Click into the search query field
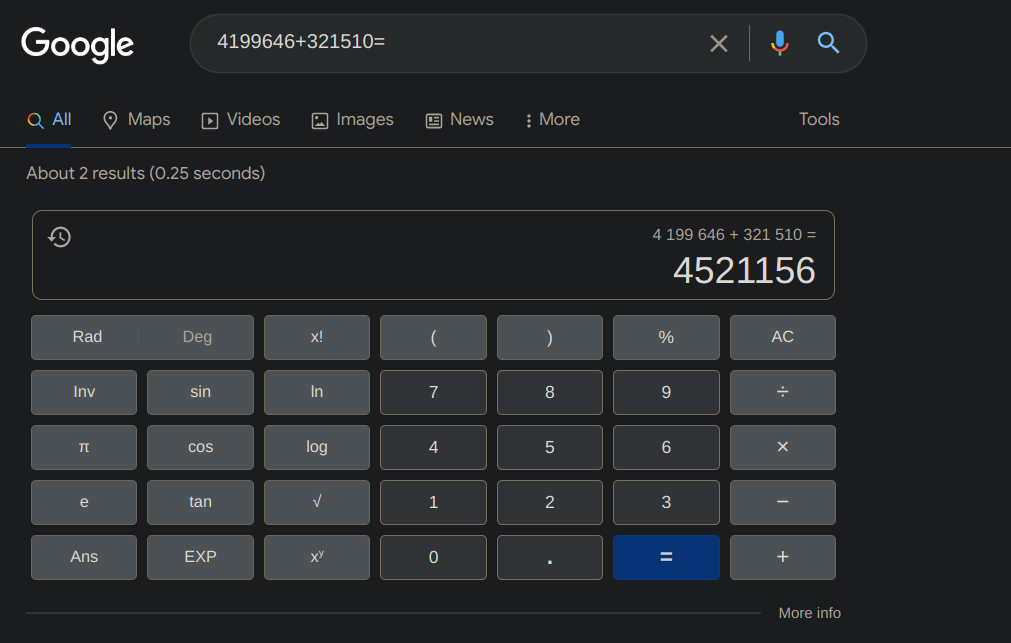This screenshot has height=643, width=1011. (450, 43)
